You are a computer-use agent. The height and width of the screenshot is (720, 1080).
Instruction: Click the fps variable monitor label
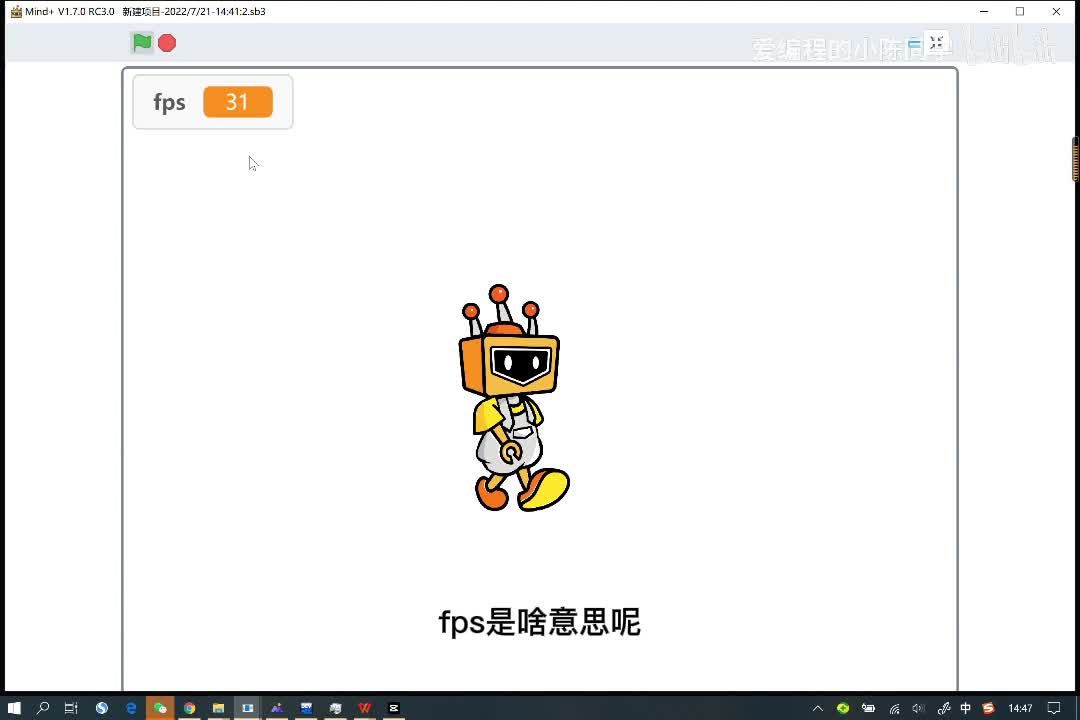[169, 103]
